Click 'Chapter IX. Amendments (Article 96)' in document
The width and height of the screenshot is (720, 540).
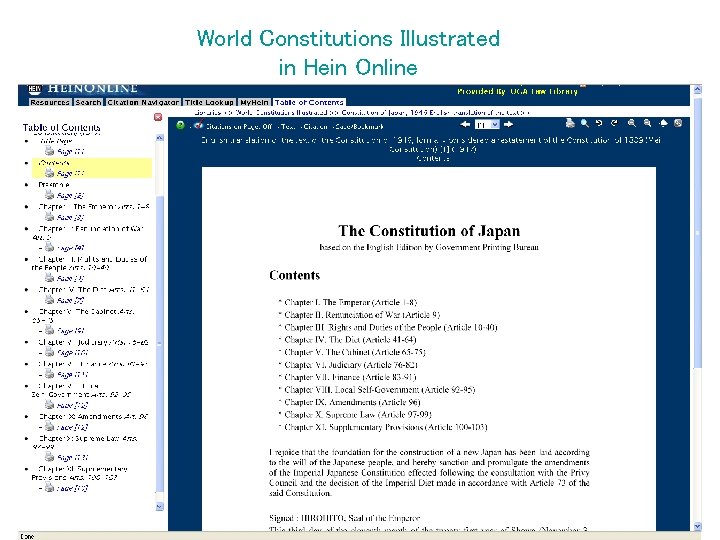pyautogui.click(x=352, y=402)
